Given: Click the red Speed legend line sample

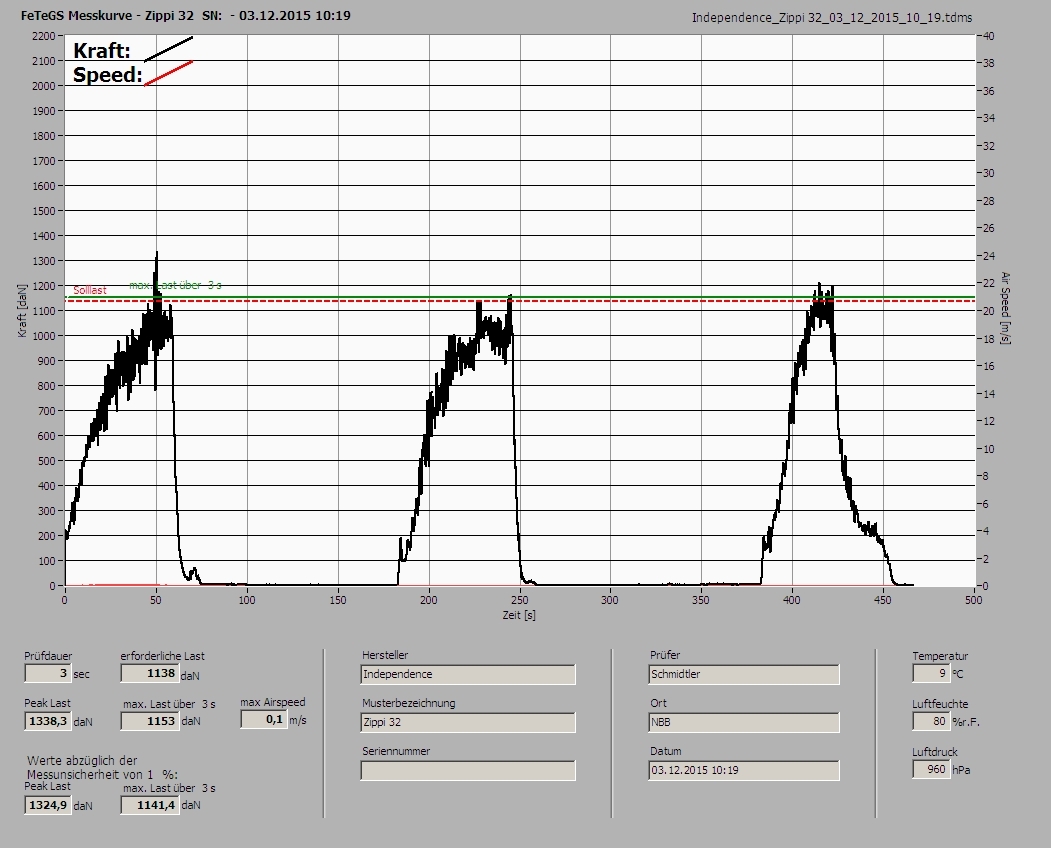Looking at the screenshot, I should tap(168, 73).
